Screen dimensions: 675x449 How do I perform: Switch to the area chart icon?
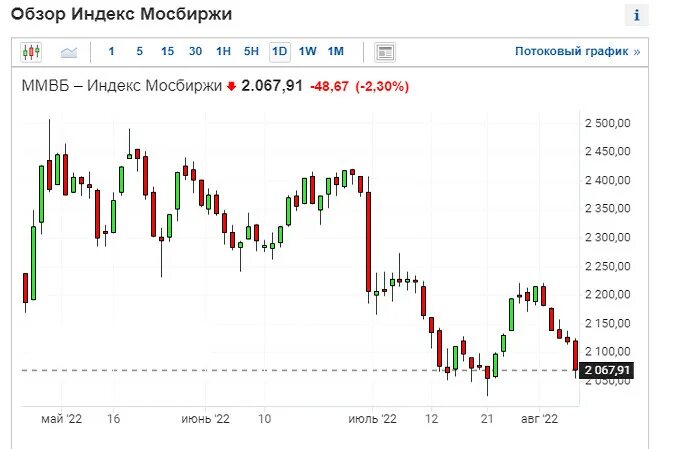[x=69, y=53]
